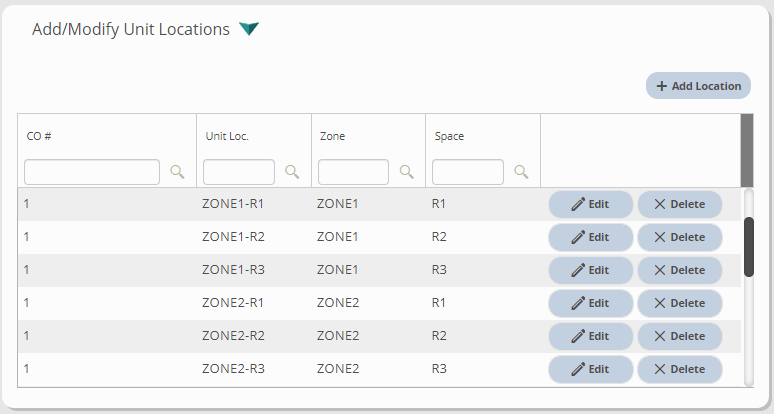Viewport: 774px width, 414px height.
Task: Click the Add Location button
Action: (698, 86)
